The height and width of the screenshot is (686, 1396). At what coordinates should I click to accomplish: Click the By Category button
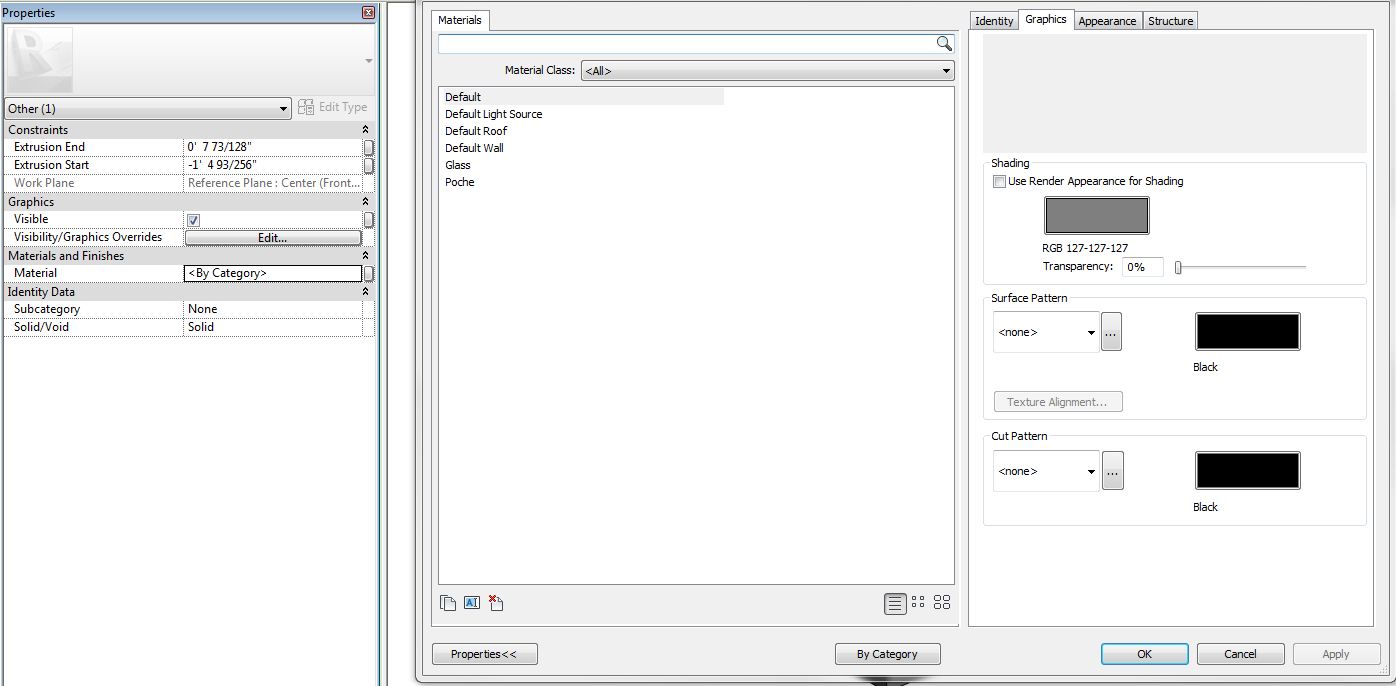pyautogui.click(x=887, y=654)
